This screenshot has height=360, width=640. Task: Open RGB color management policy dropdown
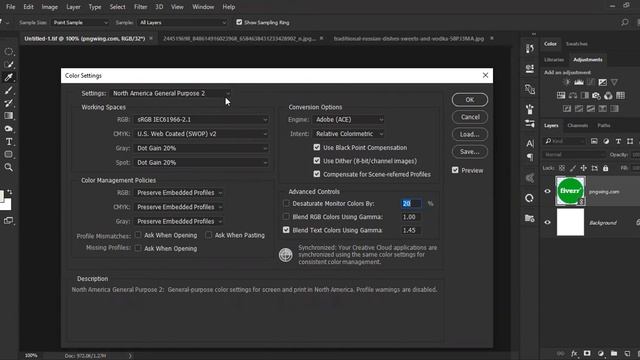(x=179, y=193)
